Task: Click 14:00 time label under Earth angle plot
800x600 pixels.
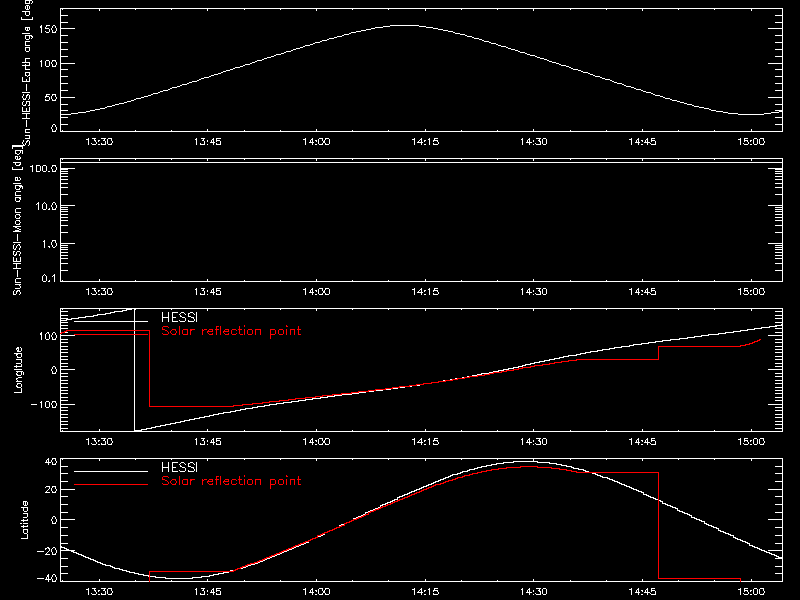Action: (316, 142)
